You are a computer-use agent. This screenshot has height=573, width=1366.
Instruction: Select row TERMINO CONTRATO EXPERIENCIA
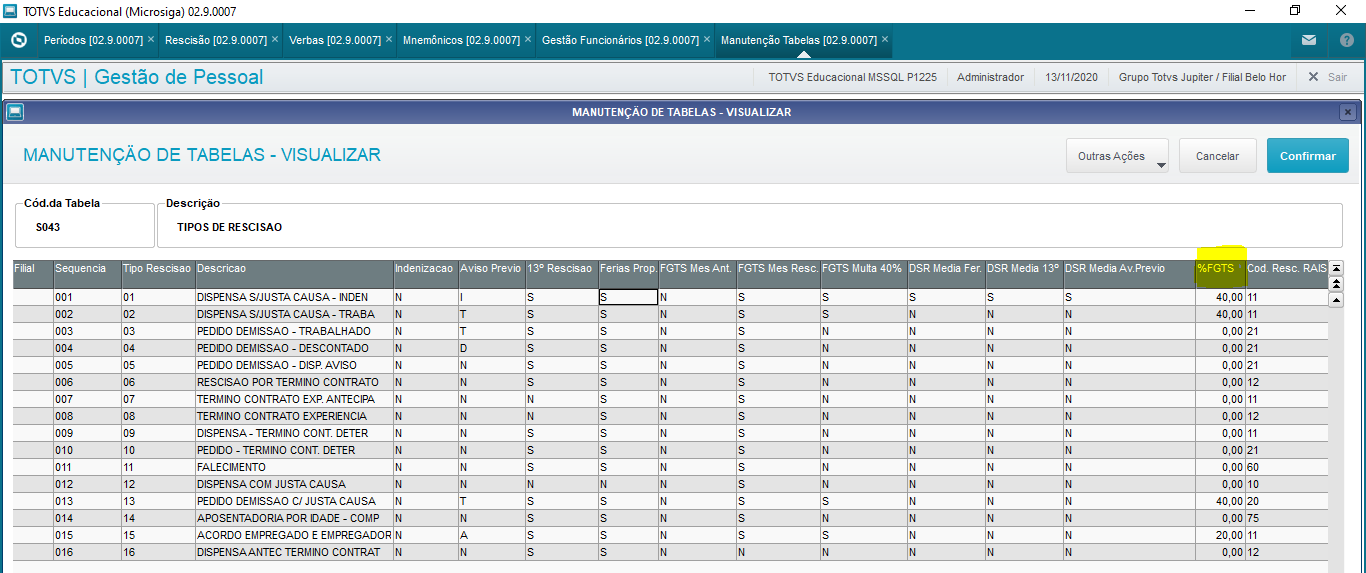click(670, 416)
